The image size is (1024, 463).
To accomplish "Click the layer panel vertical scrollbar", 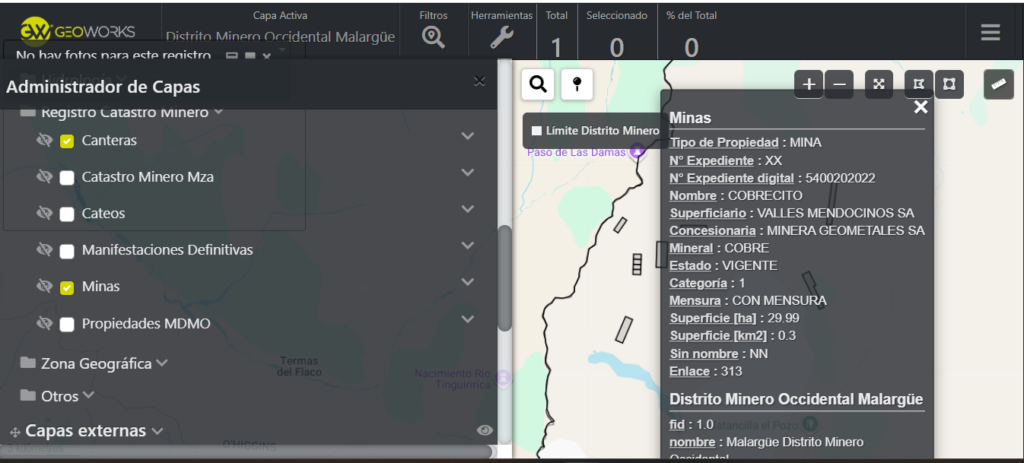I will [505, 278].
